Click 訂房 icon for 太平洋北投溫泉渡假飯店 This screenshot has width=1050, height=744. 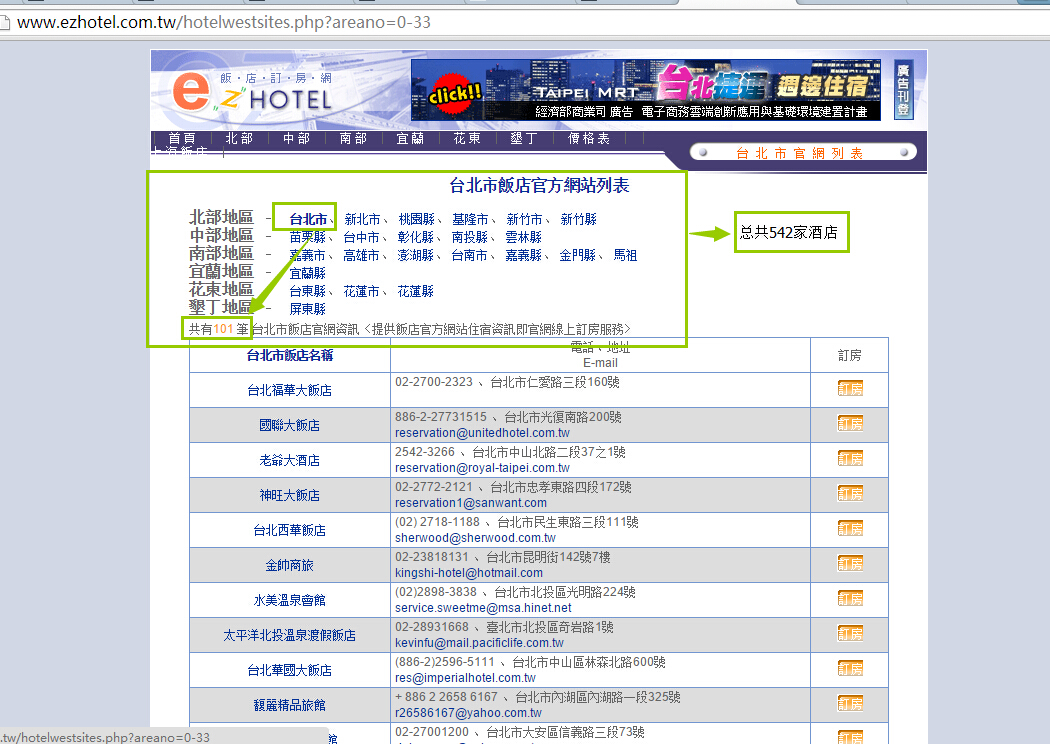click(850, 633)
